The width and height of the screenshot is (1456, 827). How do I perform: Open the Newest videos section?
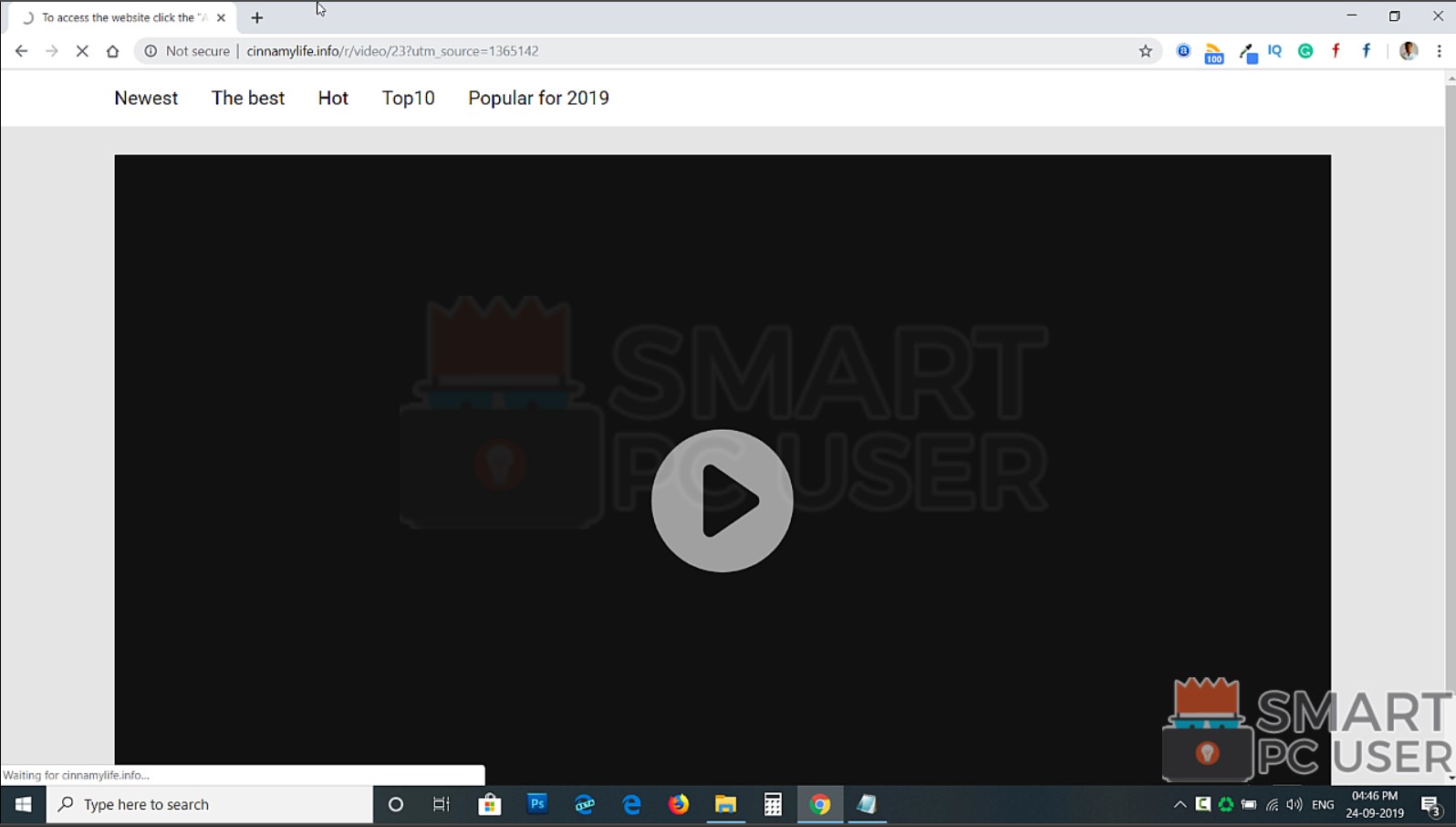click(146, 98)
